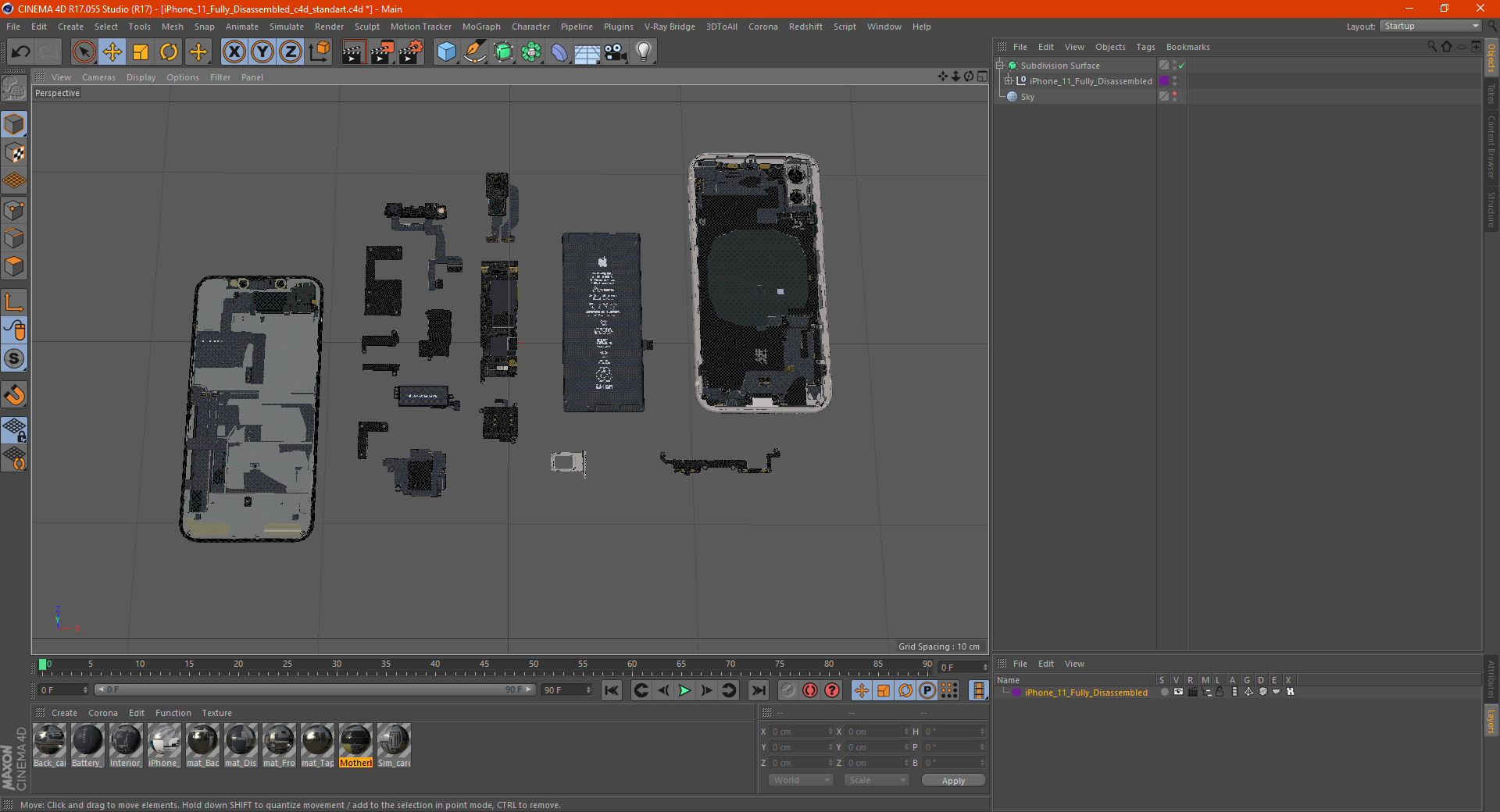Render to Picture Viewer icon
This screenshot has height=812, width=1500.
click(x=382, y=52)
